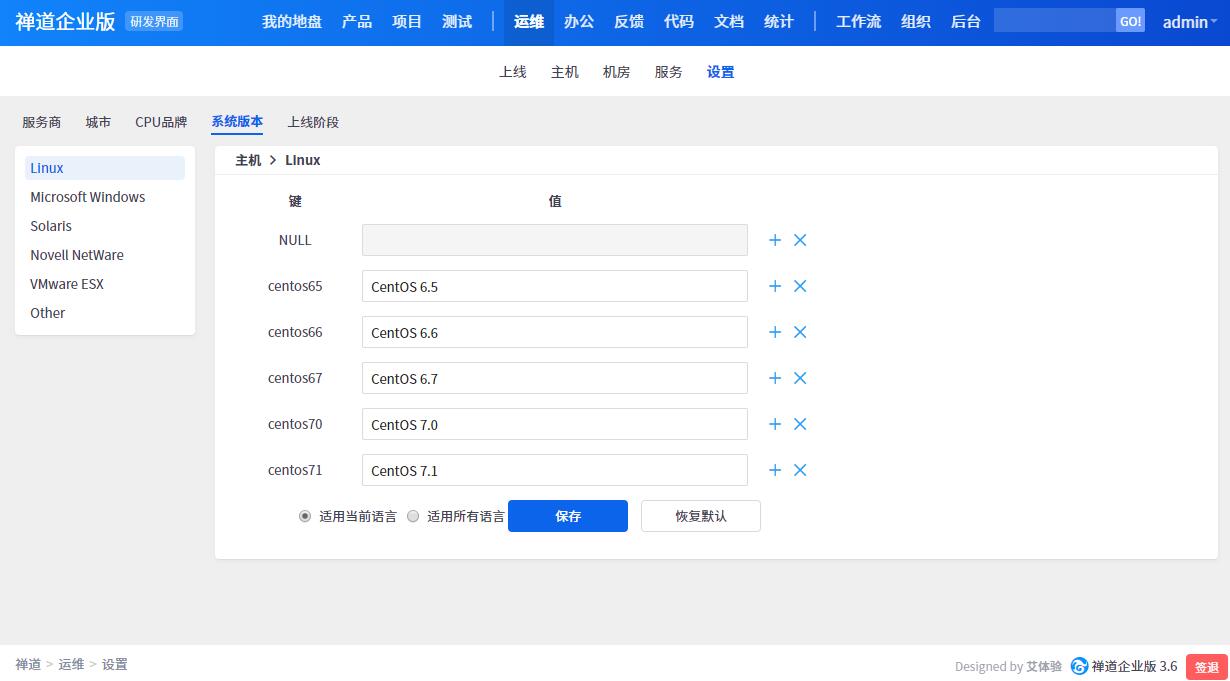The image size is (1230, 681).
Task: Focus the CentOS 6.5 value field
Action: tap(555, 286)
